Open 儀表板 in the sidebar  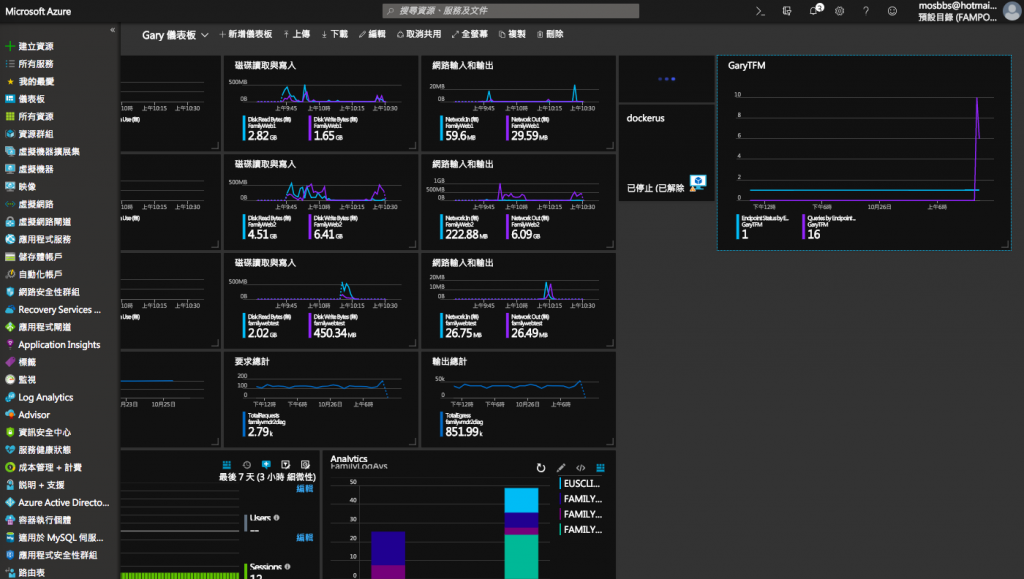coord(31,99)
